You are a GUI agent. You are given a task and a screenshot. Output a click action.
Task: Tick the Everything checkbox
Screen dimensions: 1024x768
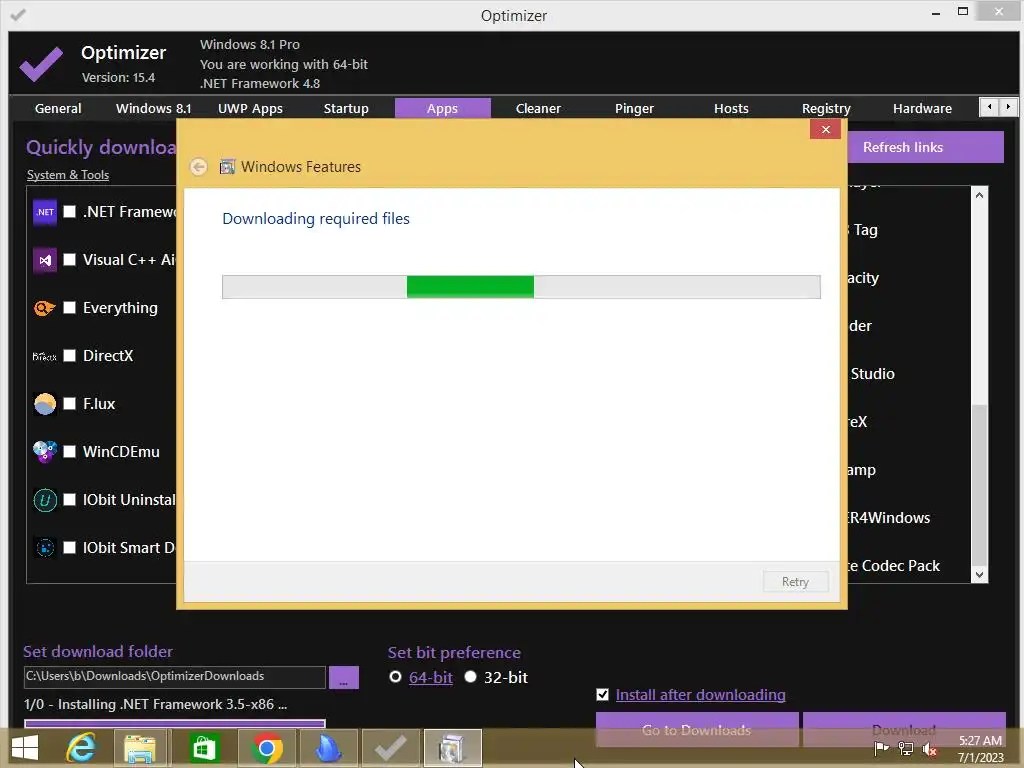click(69, 308)
